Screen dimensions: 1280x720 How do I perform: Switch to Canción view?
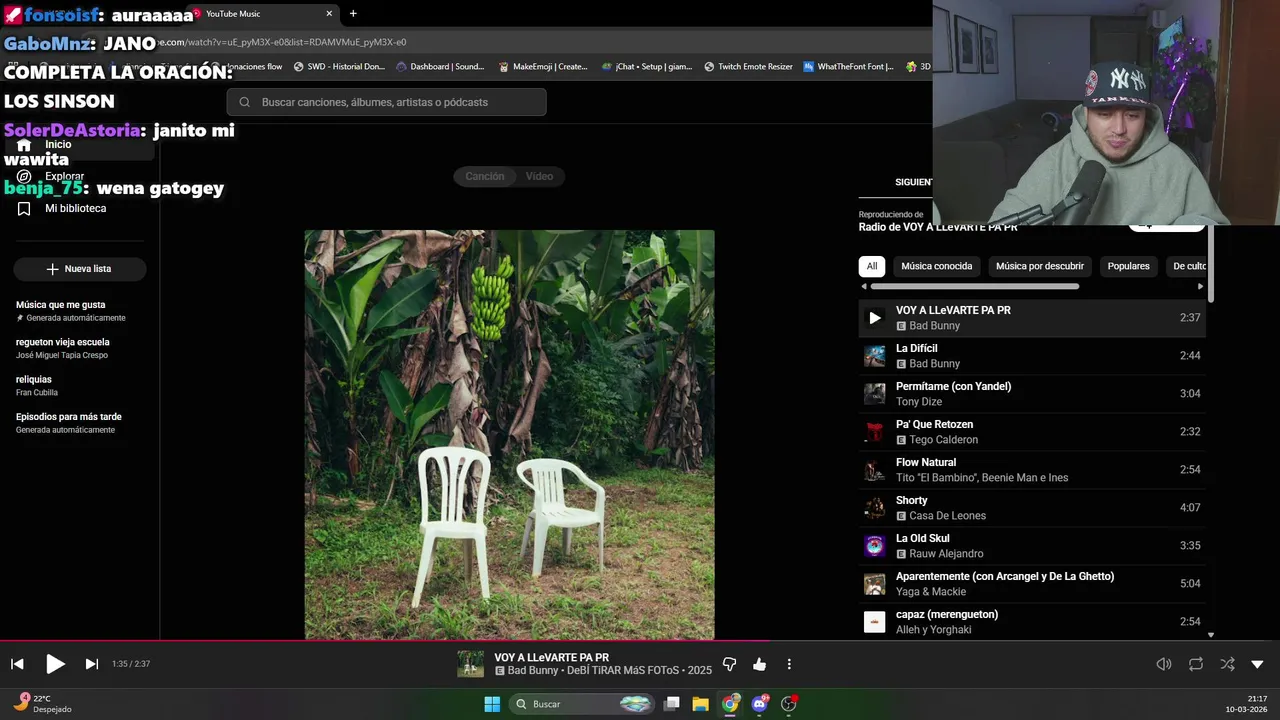click(484, 176)
